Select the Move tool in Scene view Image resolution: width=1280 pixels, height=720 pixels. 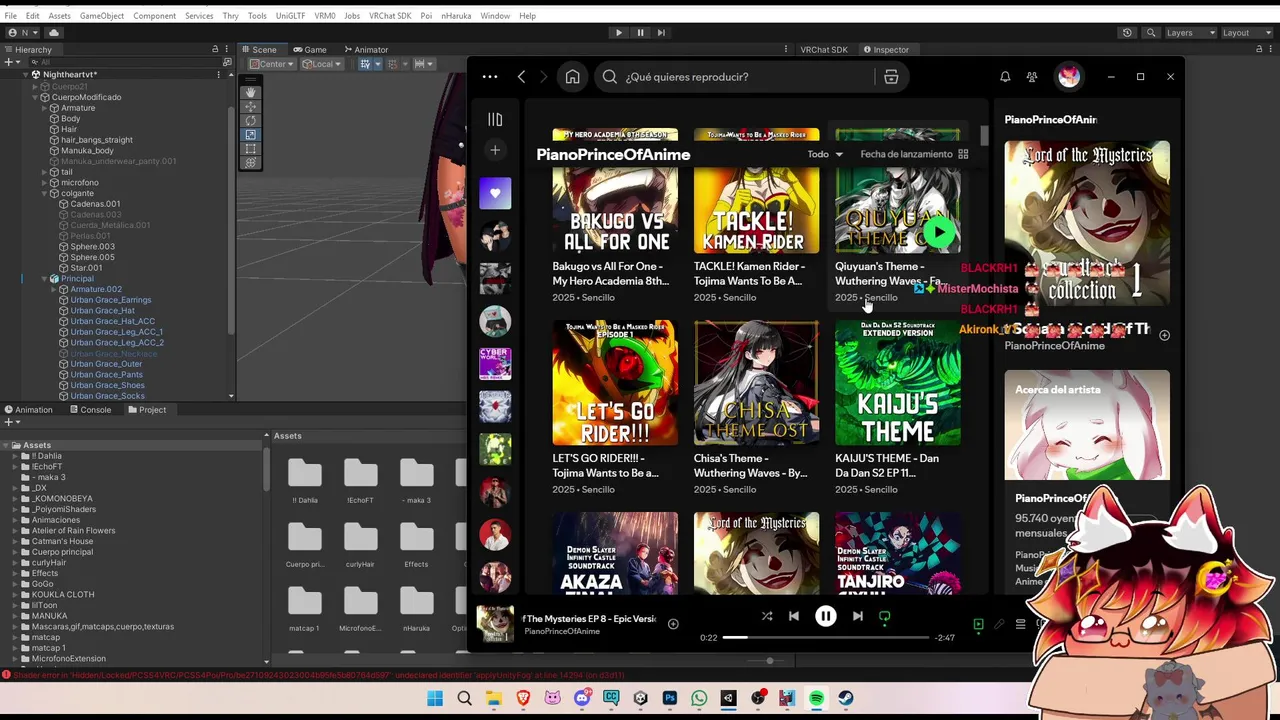pyautogui.click(x=250, y=106)
